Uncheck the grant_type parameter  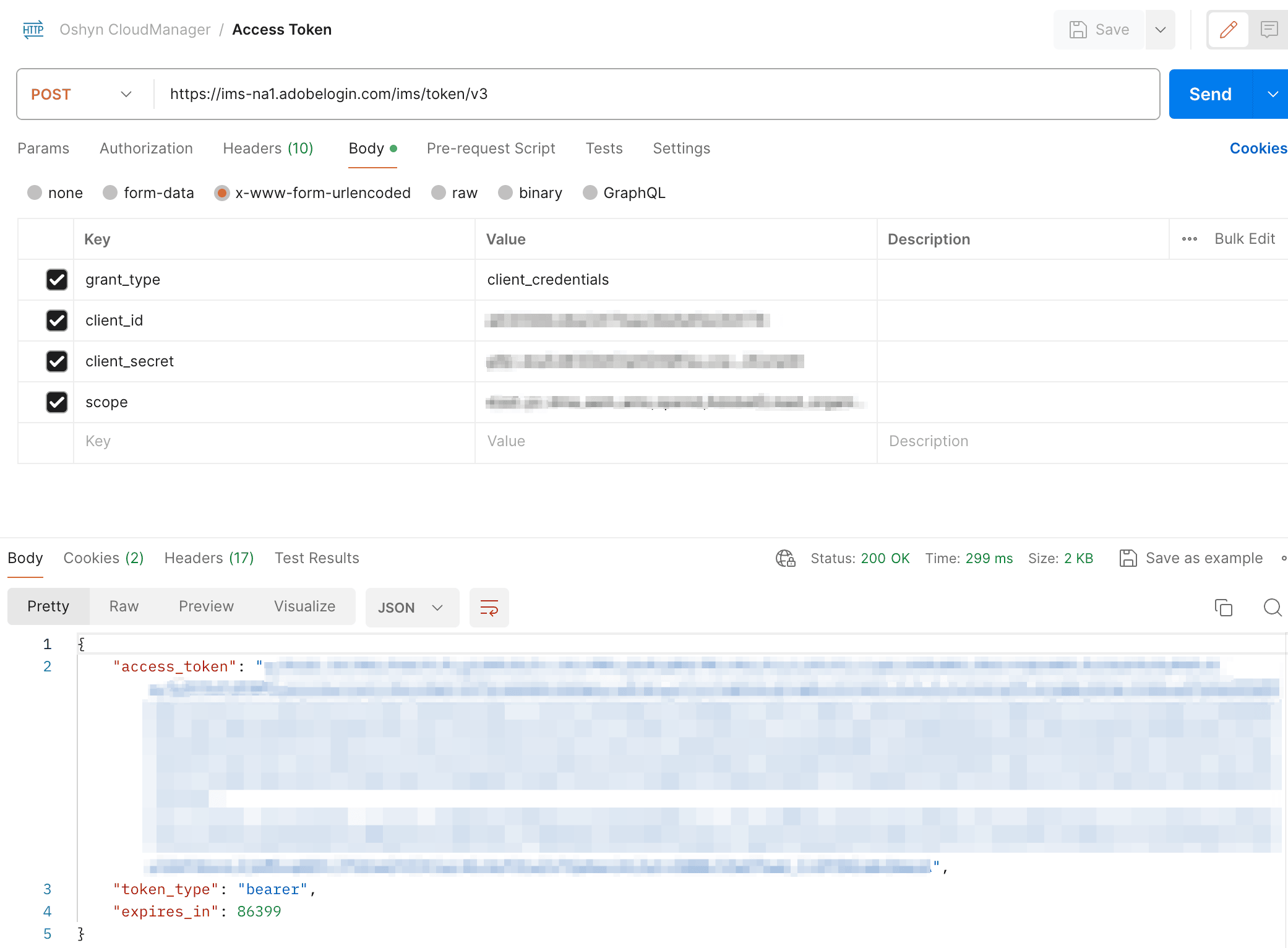coord(57,280)
